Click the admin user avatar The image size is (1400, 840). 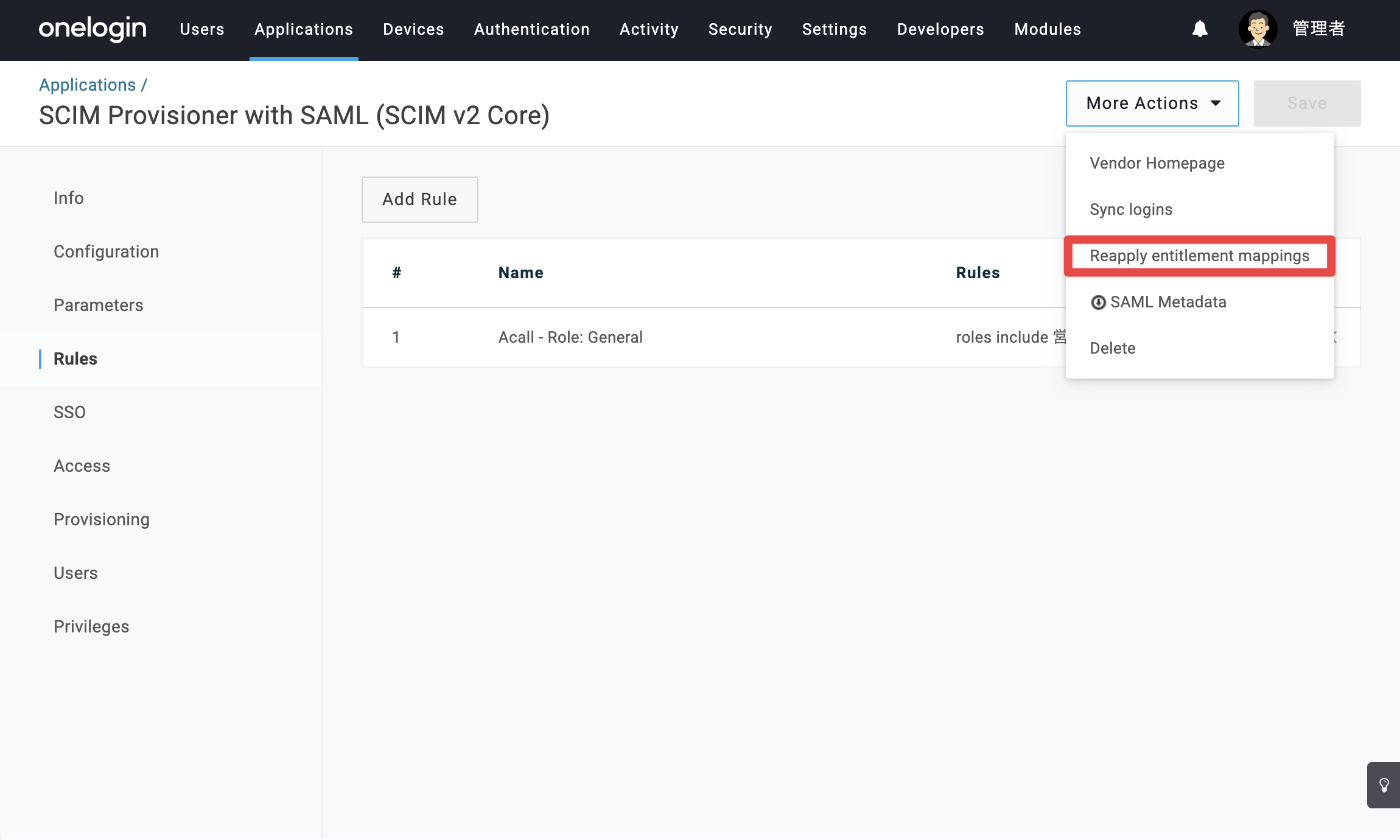click(1258, 29)
